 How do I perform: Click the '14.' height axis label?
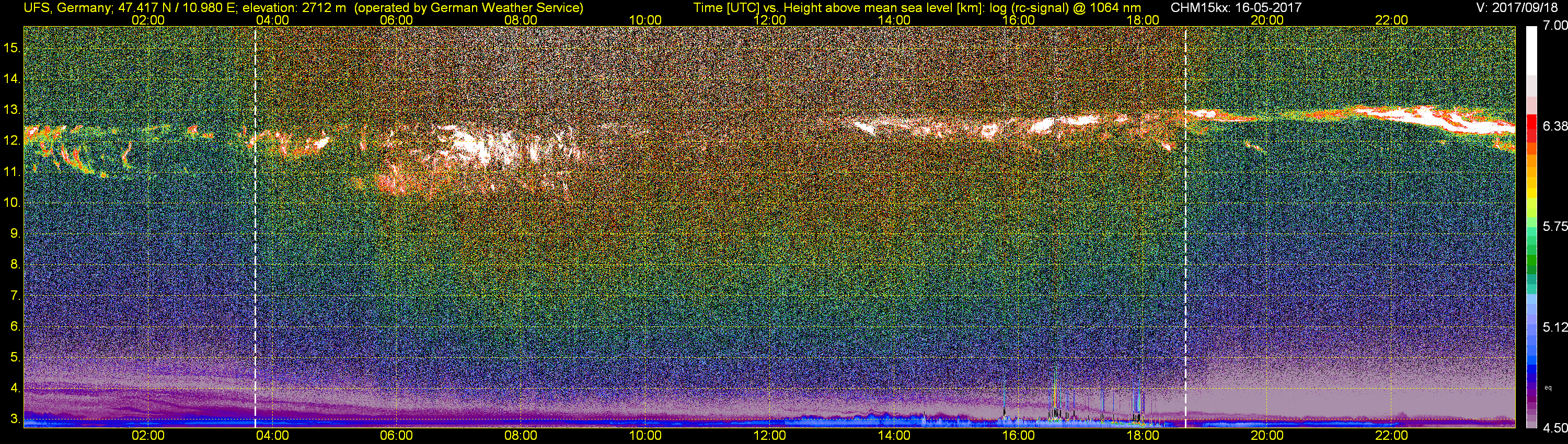11,78
